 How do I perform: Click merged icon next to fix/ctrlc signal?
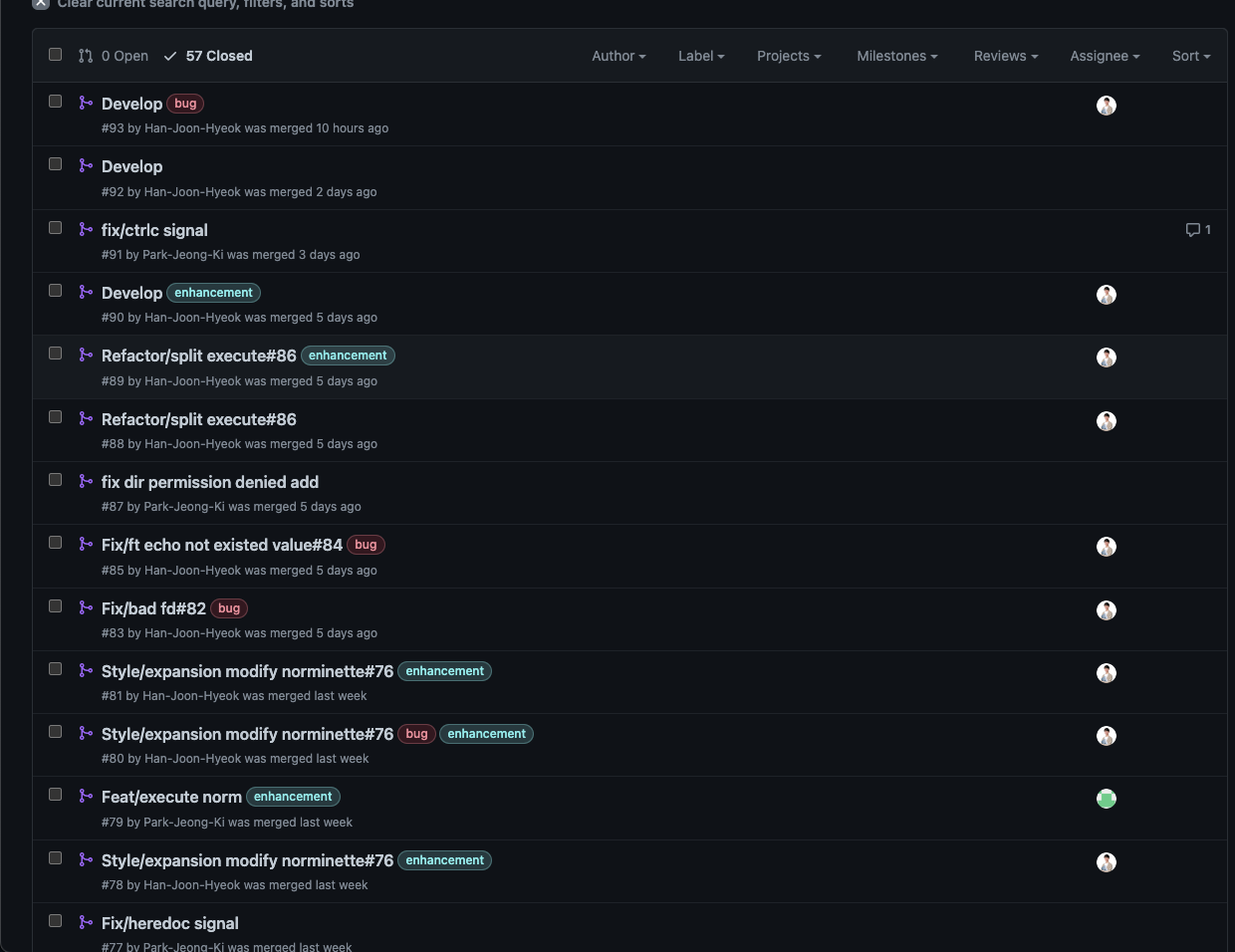(86, 229)
